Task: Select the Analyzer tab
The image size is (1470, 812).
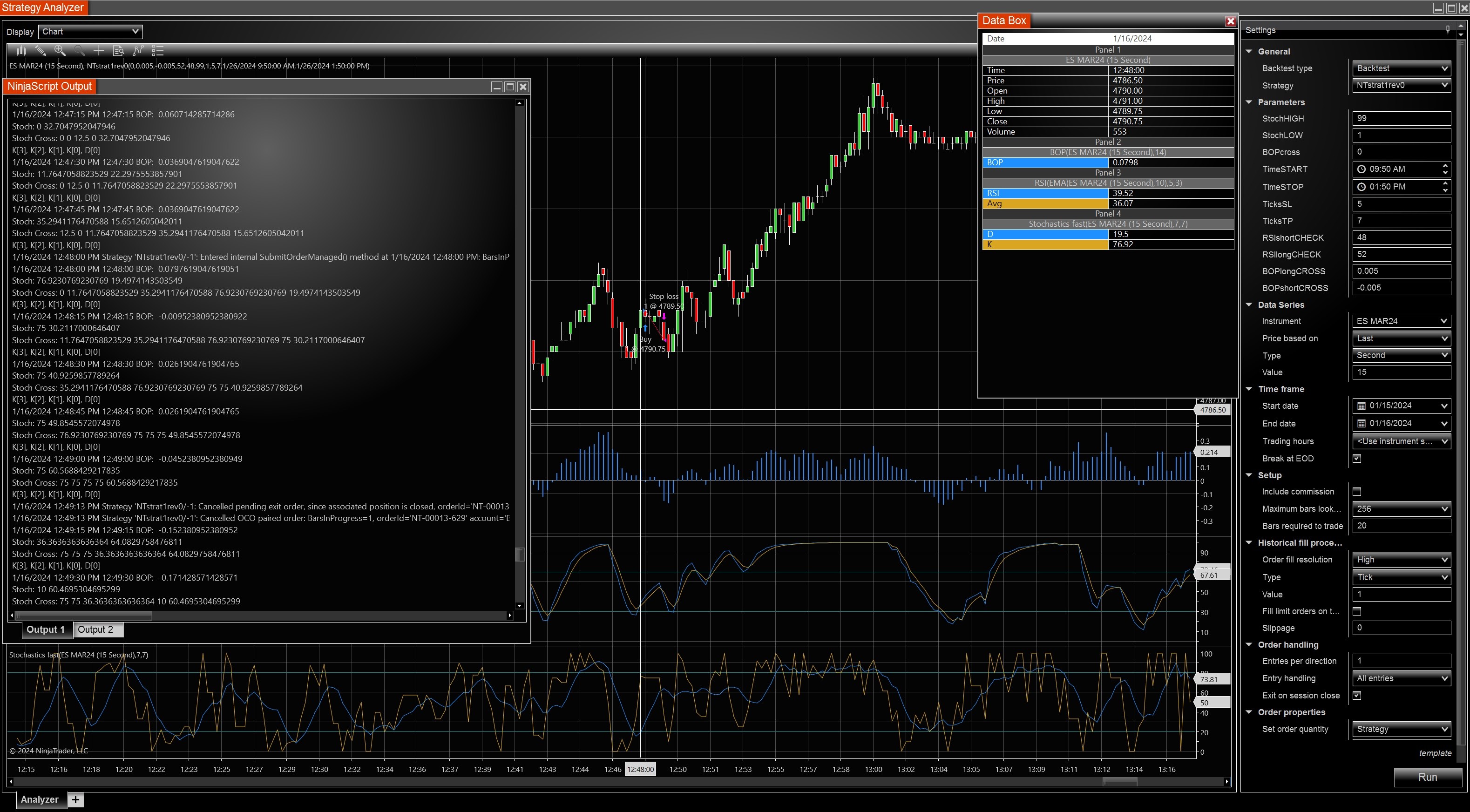Action: pos(40,799)
